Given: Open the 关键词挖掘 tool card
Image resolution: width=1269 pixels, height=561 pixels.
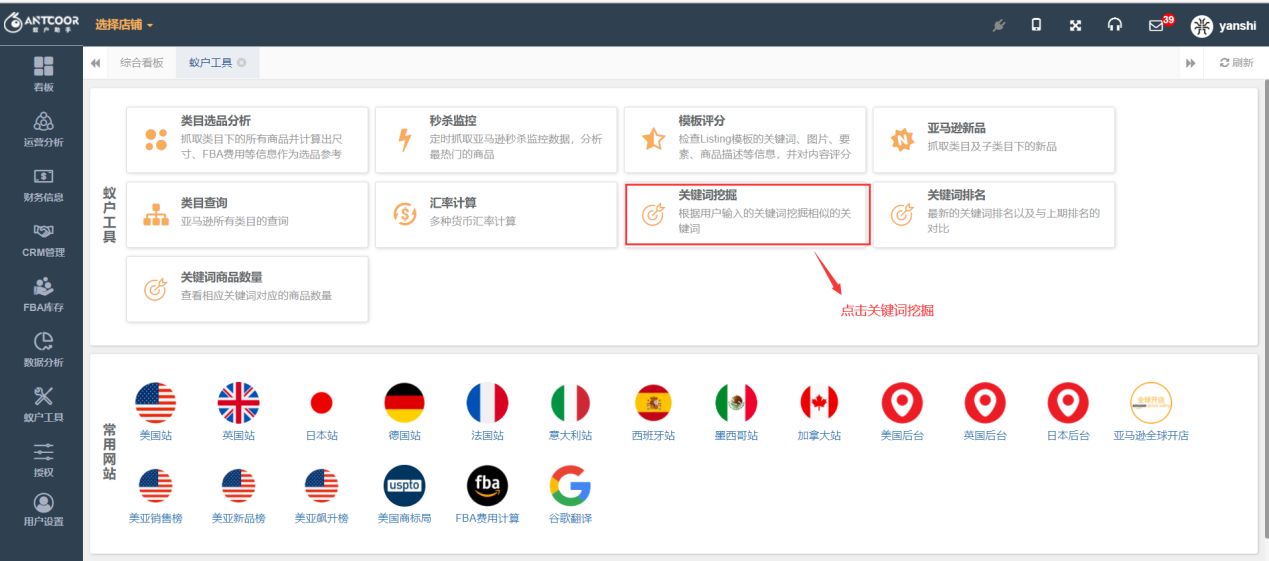Looking at the screenshot, I should (x=747, y=214).
